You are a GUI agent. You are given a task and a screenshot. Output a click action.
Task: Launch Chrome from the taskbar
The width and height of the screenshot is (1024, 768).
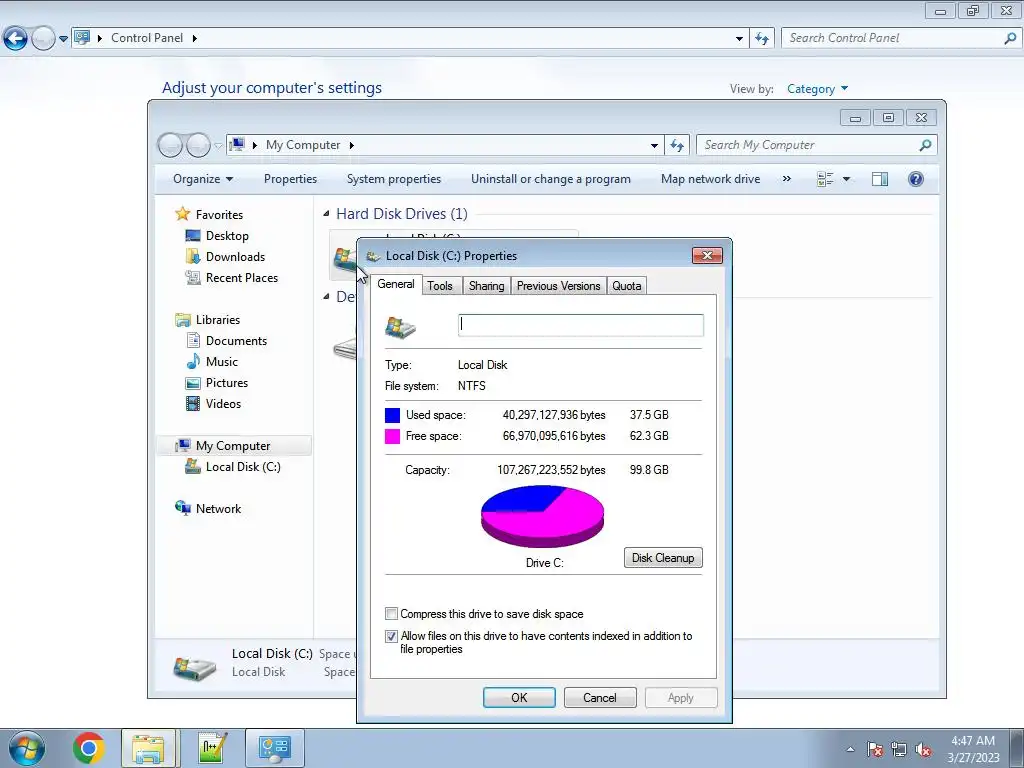[x=89, y=748]
